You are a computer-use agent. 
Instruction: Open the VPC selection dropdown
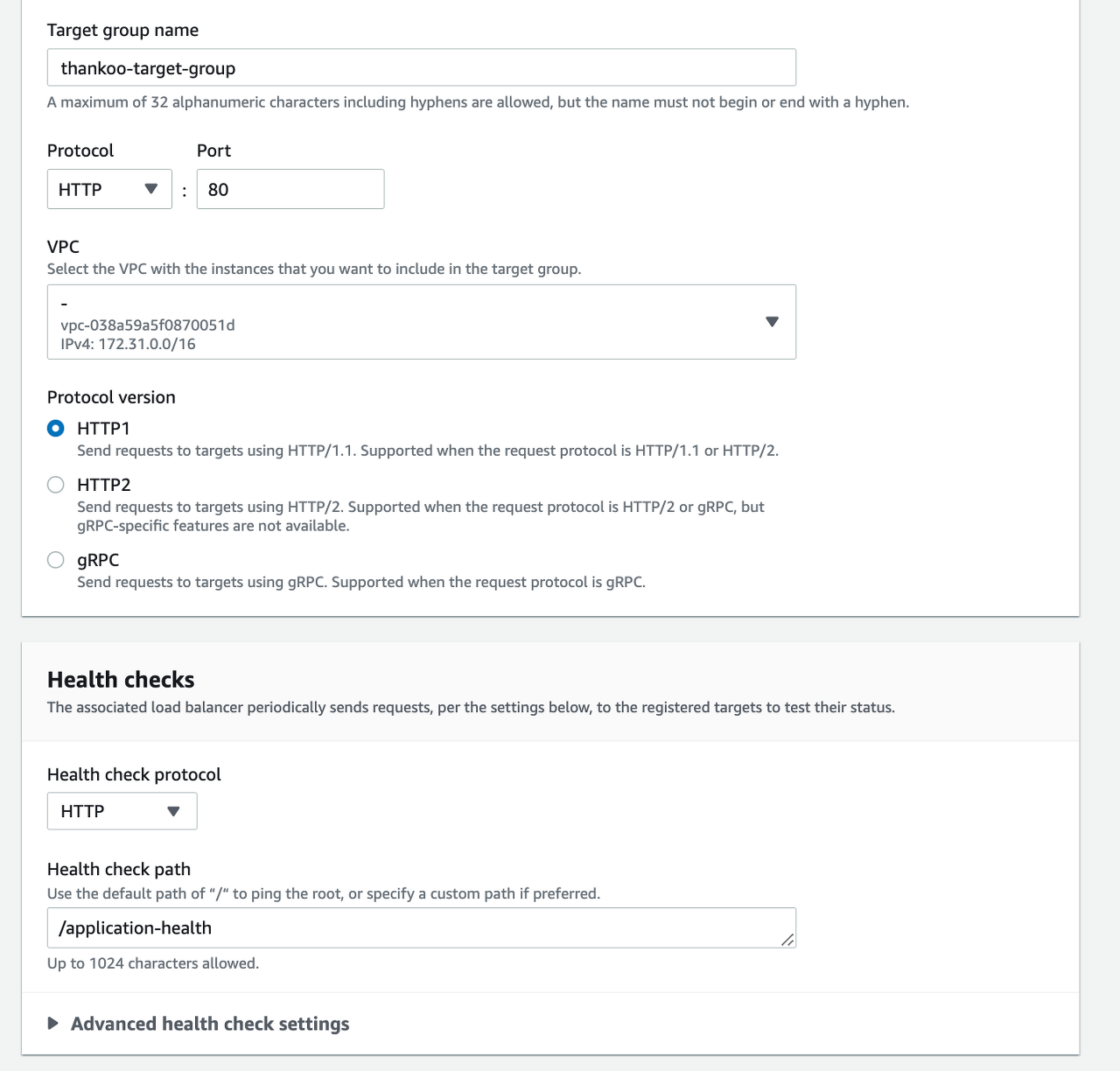(422, 322)
